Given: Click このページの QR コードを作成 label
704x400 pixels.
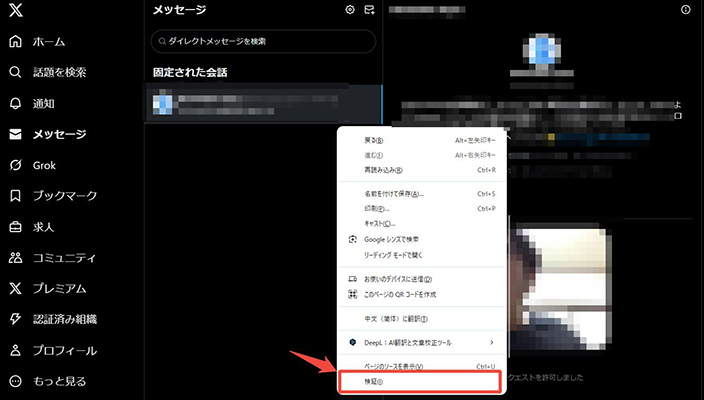Looking at the screenshot, I should point(400,295).
